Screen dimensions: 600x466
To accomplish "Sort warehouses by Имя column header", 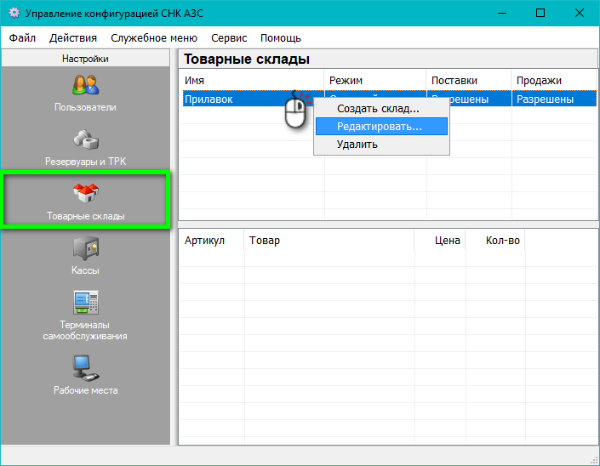I will [251, 80].
